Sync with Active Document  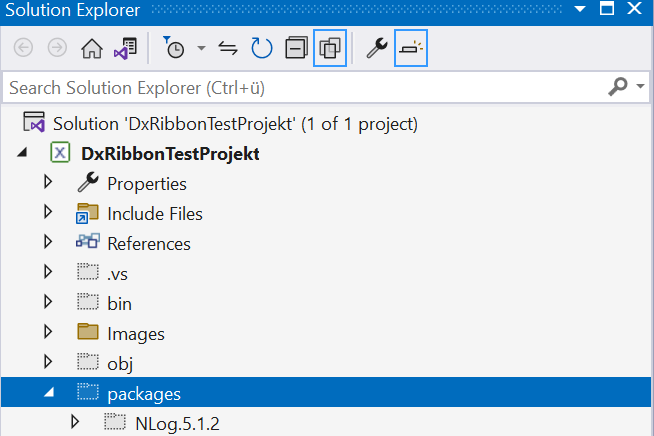[x=228, y=48]
